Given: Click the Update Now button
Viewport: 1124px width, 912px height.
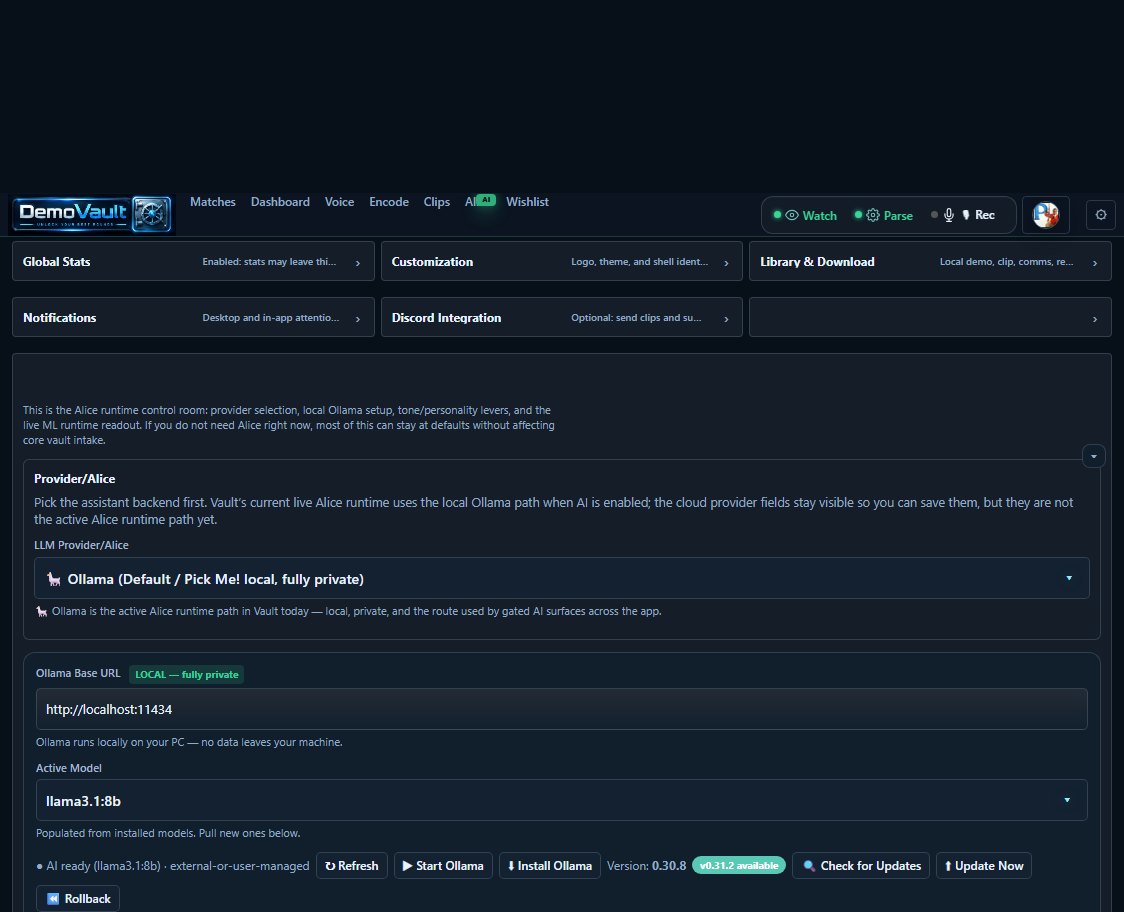Looking at the screenshot, I should coord(984,865).
